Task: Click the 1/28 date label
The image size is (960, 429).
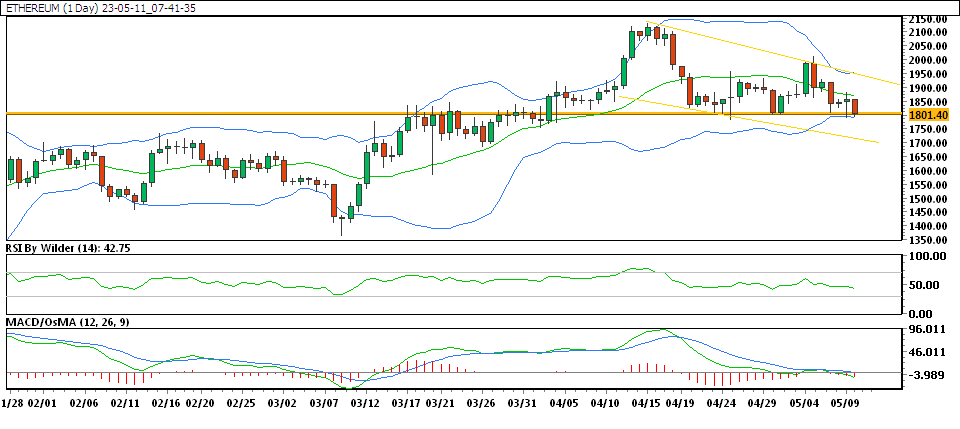Action: click(x=12, y=404)
